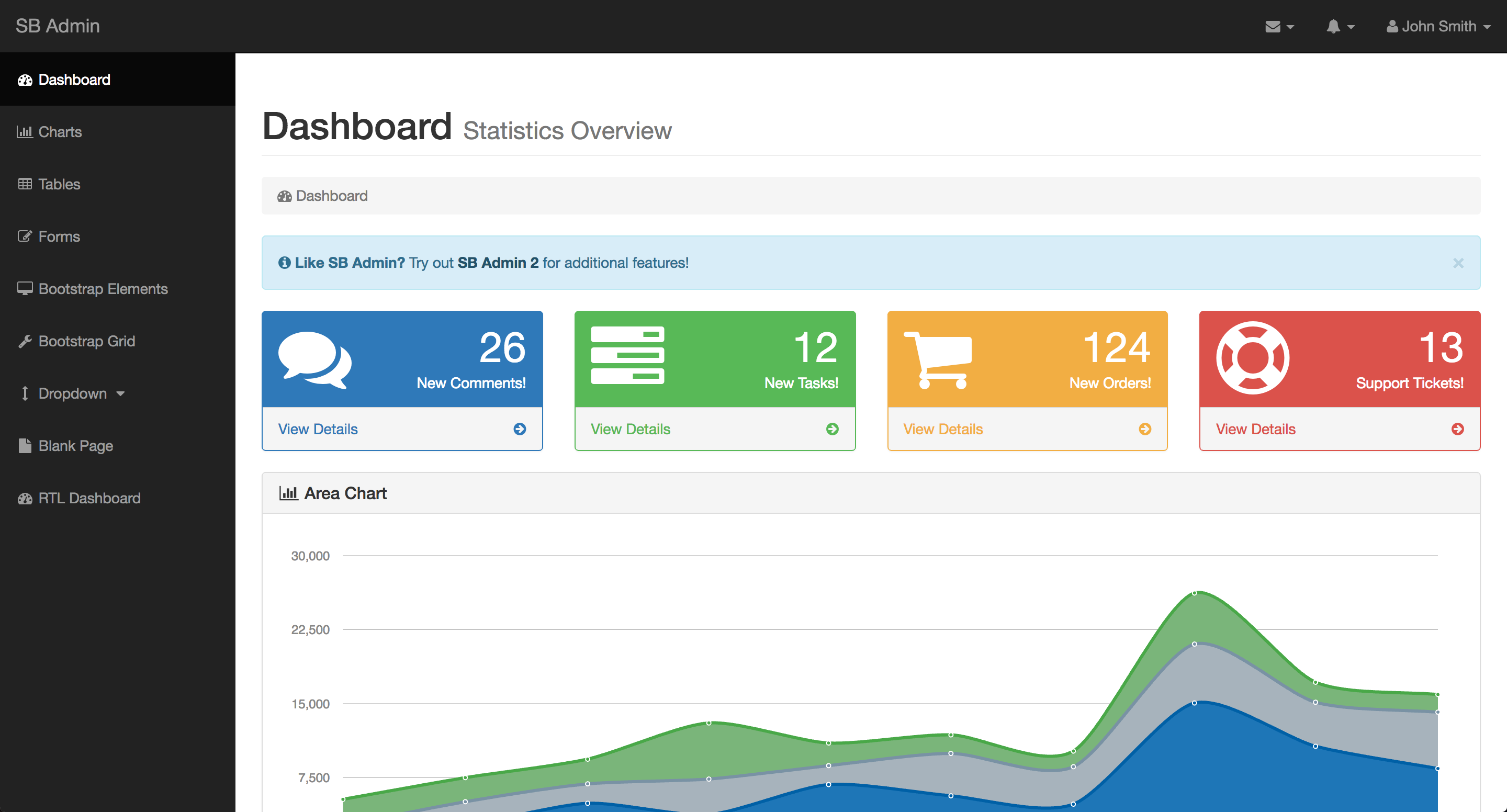This screenshot has height=812, width=1507.
Task: Follow the SB Admin 2 link in alert
Action: pyautogui.click(x=498, y=263)
